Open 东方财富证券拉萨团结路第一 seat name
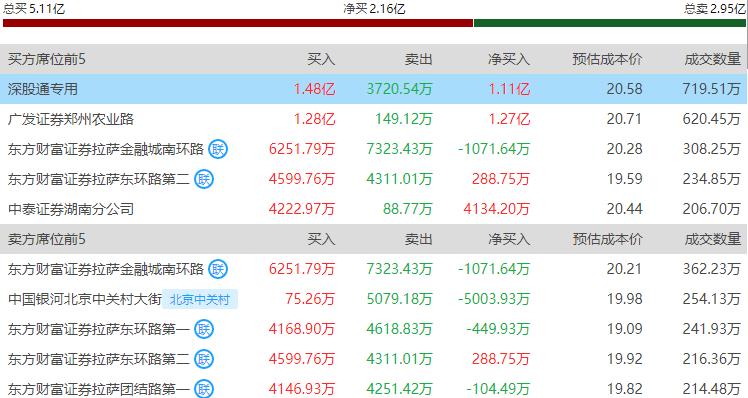 coord(99,389)
